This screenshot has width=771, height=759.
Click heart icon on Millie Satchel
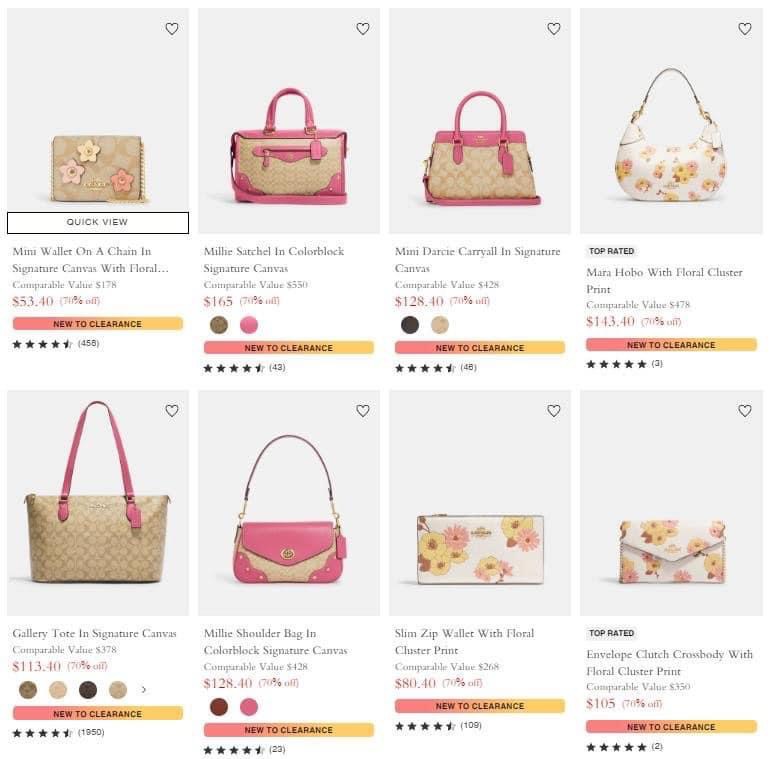click(x=363, y=29)
